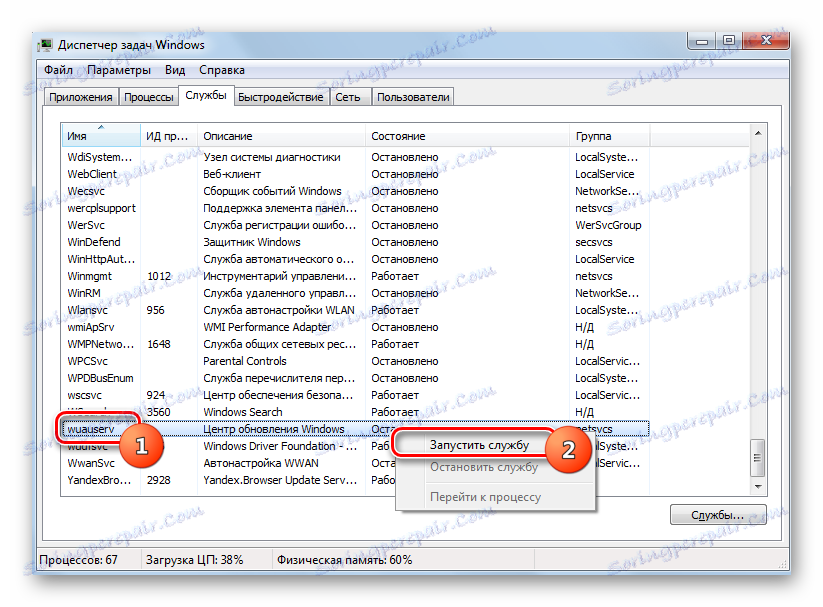Viewport: 823px width, 607px height.
Task: Switch to the Быстродействие tab
Action: (281, 97)
